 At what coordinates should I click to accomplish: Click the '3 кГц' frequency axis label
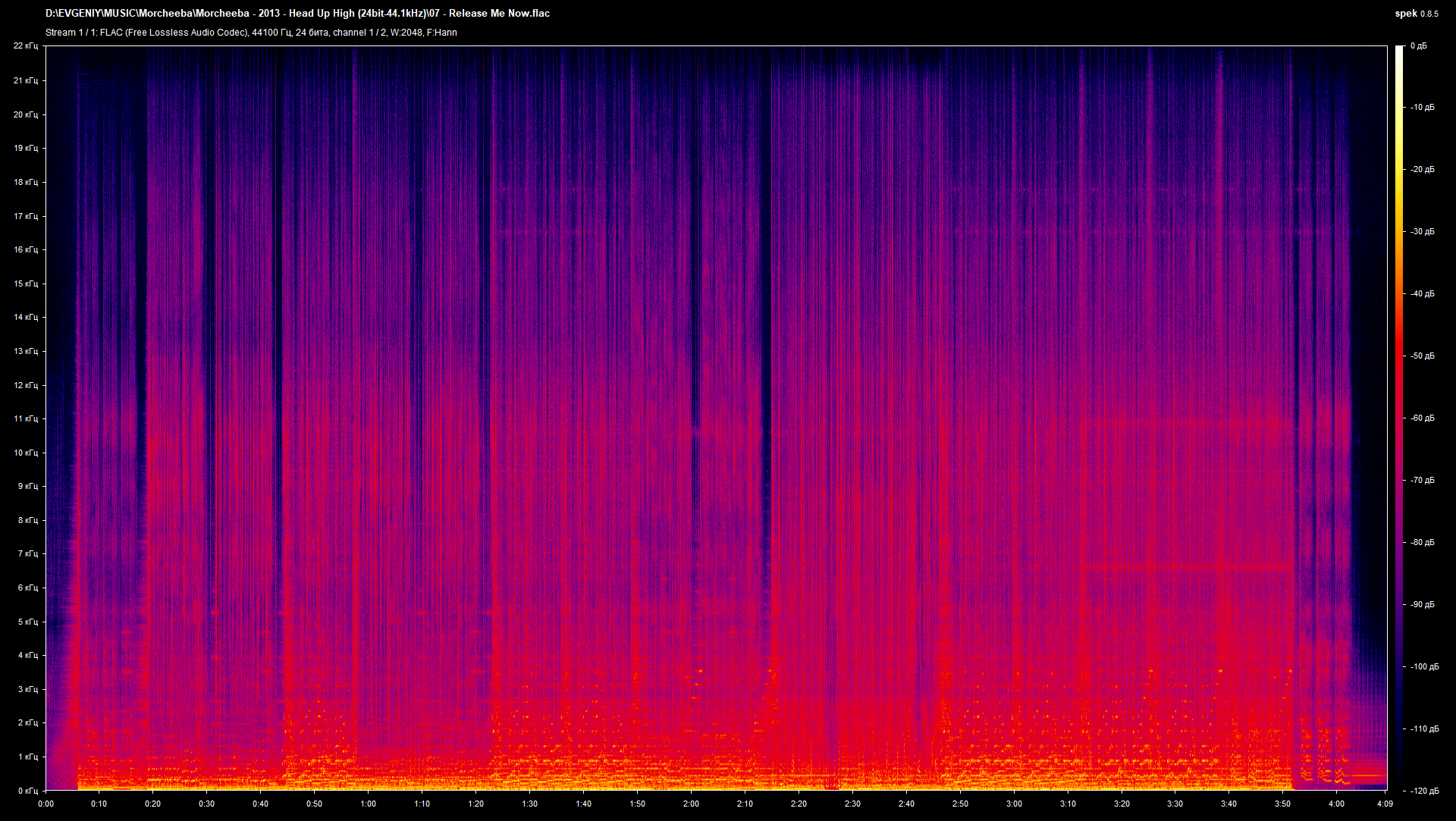pyautogui.click(x=28, y=689)
